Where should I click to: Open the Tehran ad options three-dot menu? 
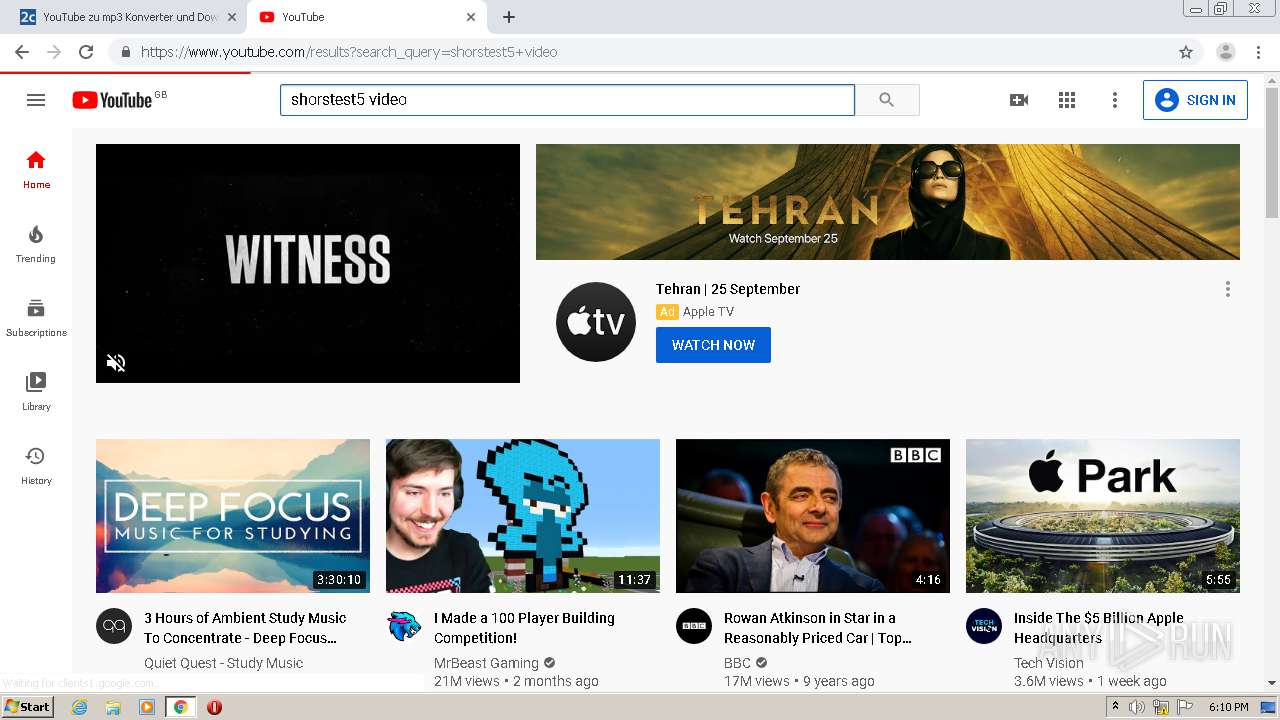click(x=1228, y=289)
